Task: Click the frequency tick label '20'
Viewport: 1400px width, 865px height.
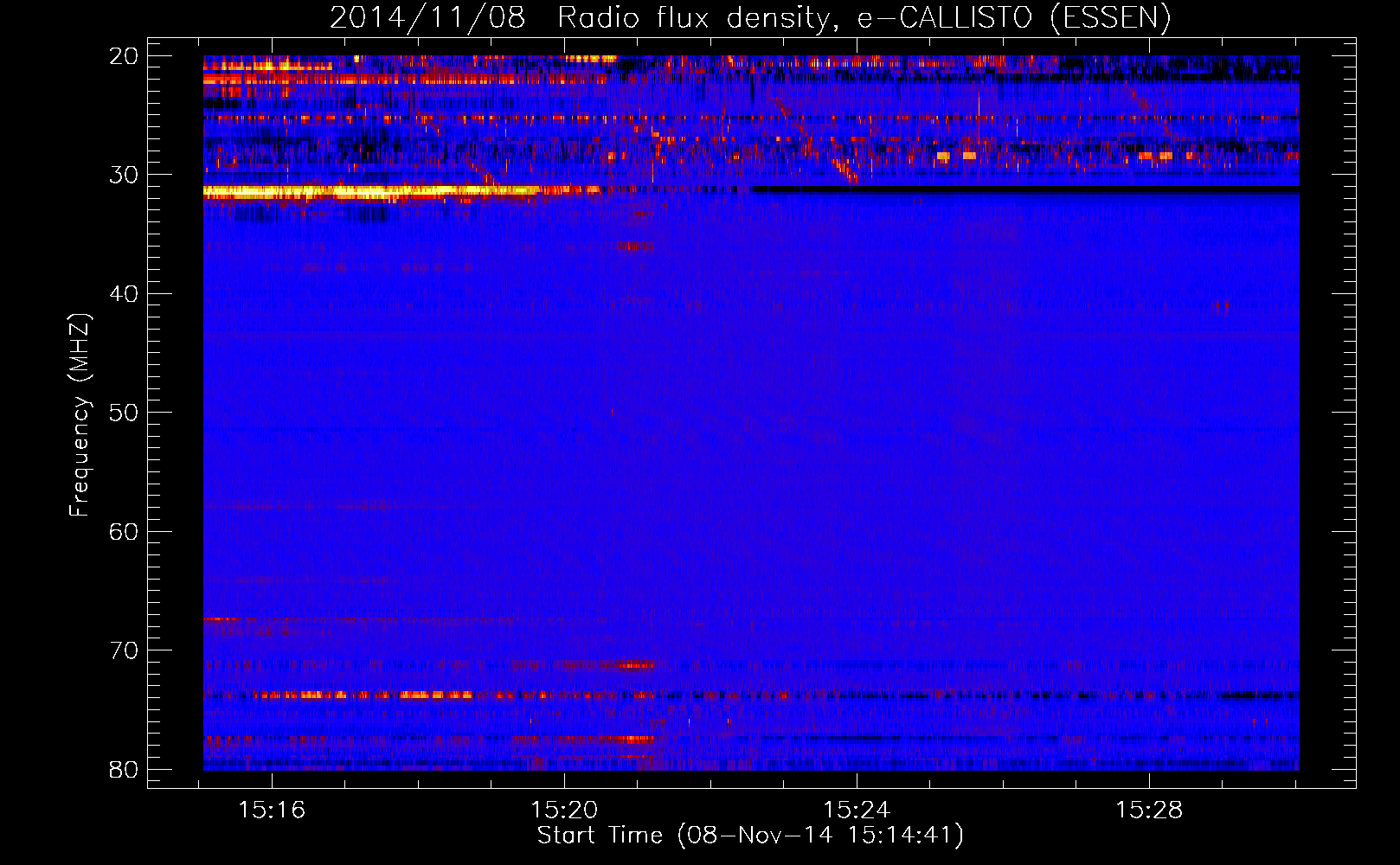Action: click(125, 56)
